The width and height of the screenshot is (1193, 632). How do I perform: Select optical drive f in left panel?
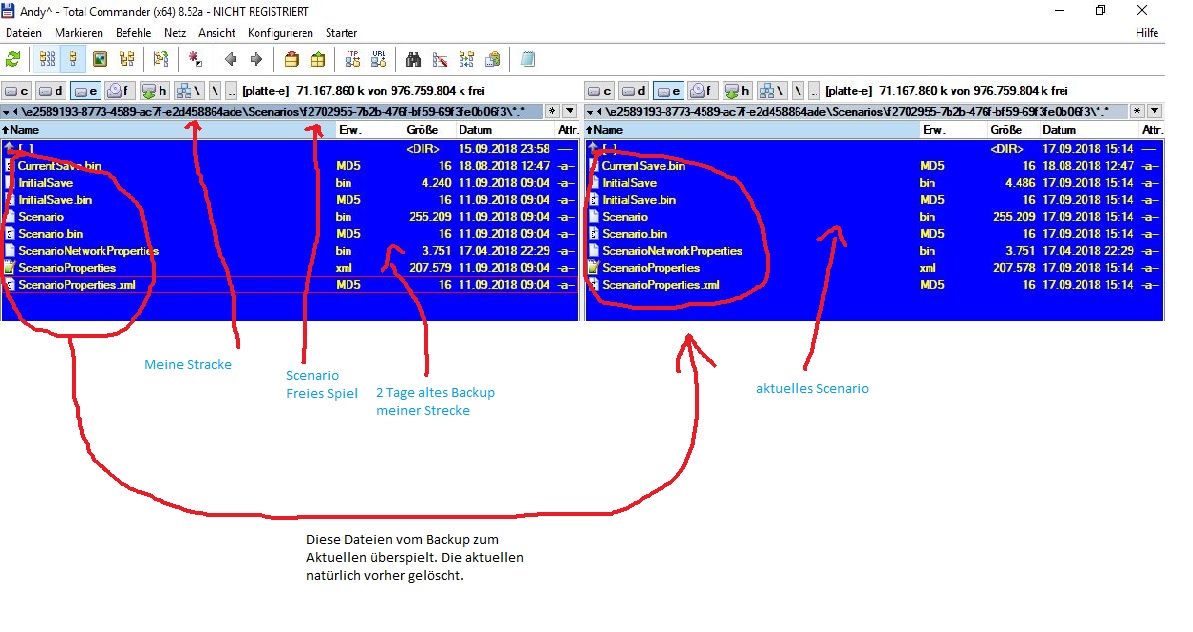point(119,91)
